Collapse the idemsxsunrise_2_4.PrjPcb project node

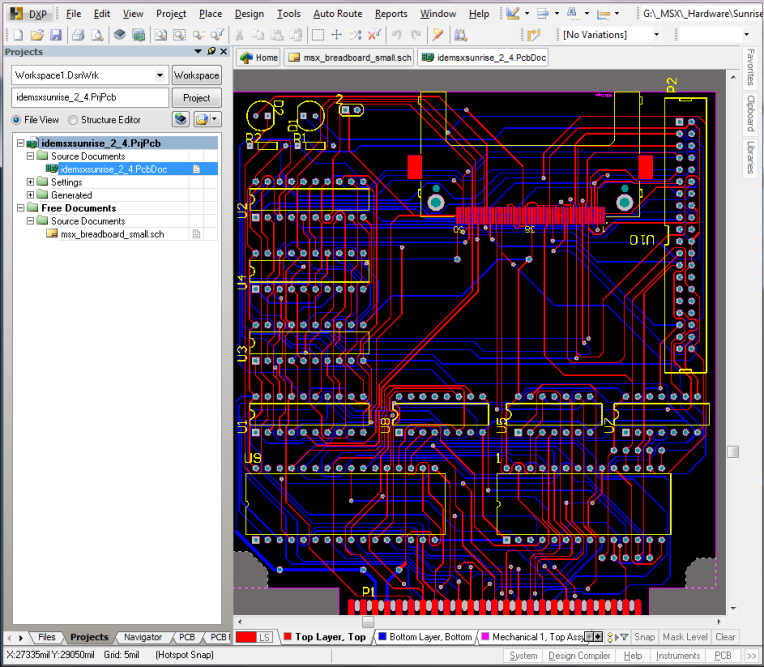tap(20, 143)
